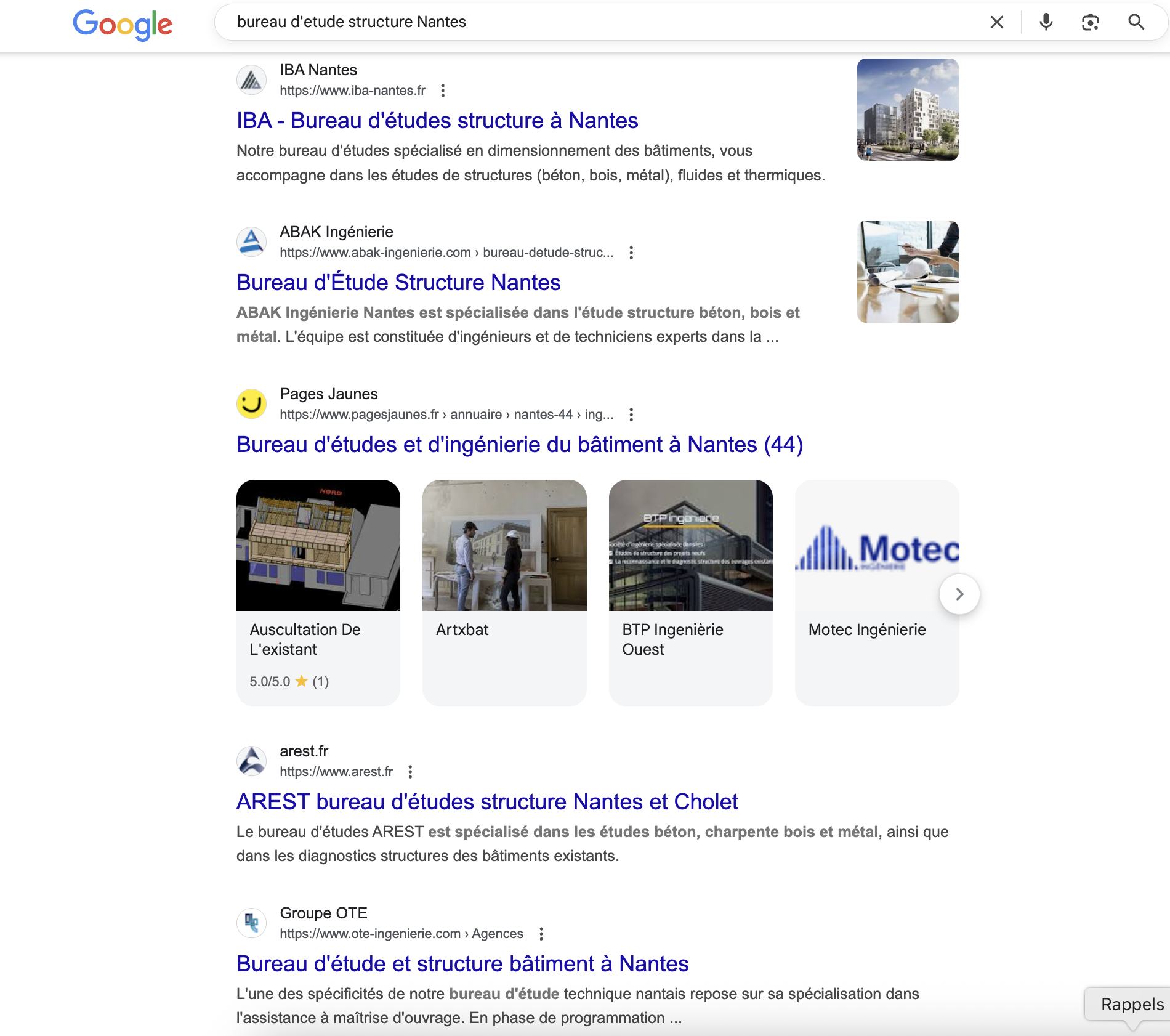Screen dimensions: 1170x1036
Task: Start voice search with microphone icon
Action: (x=1046, y=23)
